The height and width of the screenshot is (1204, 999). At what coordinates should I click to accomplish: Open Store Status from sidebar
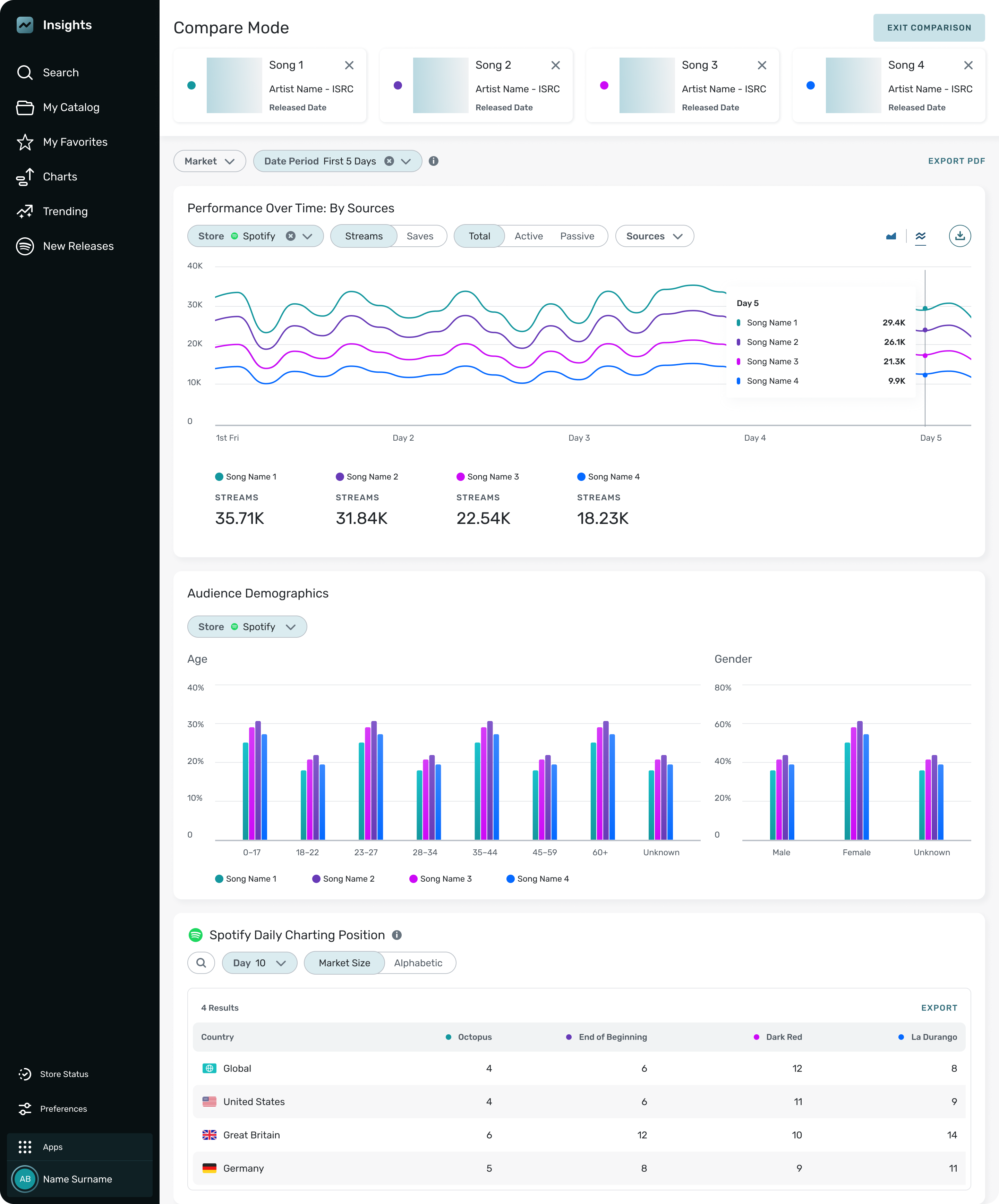pyautogui.click(x=63, y=1074)
